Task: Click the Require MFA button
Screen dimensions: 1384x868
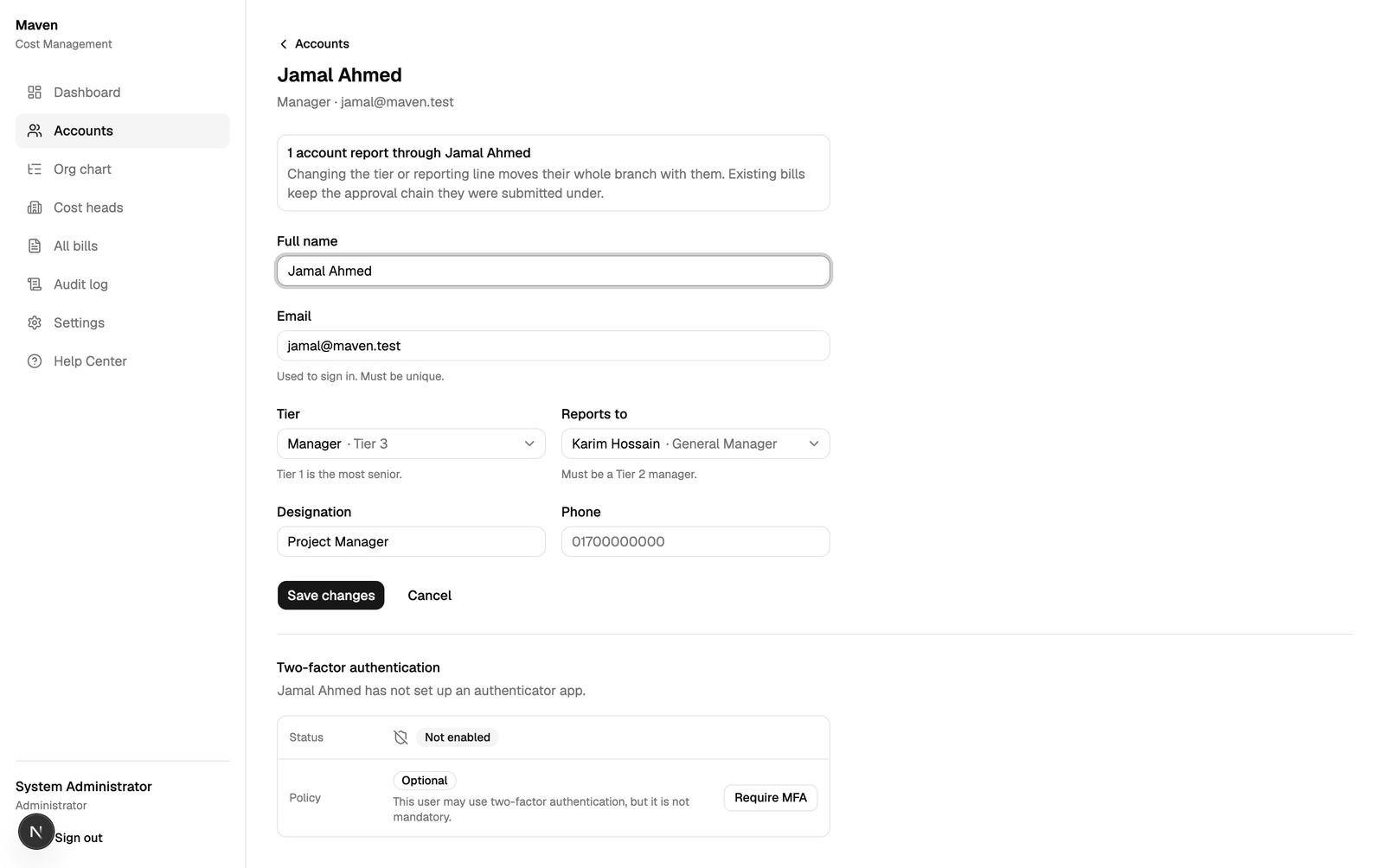Action: click(771, 798)
